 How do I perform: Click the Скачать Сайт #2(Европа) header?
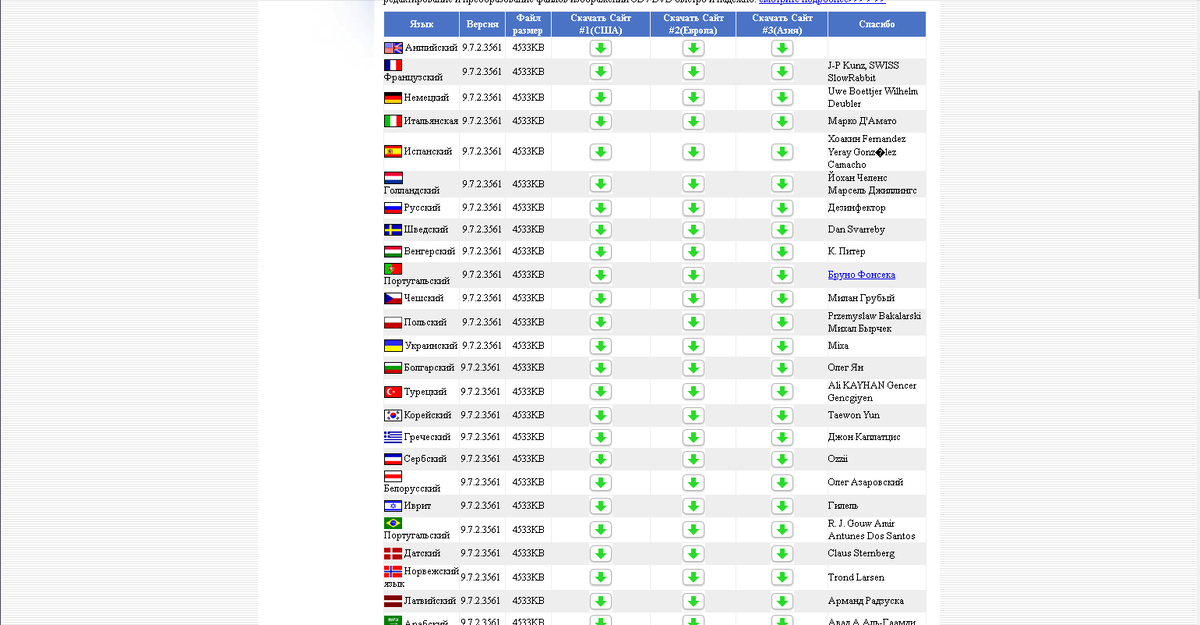693,24
